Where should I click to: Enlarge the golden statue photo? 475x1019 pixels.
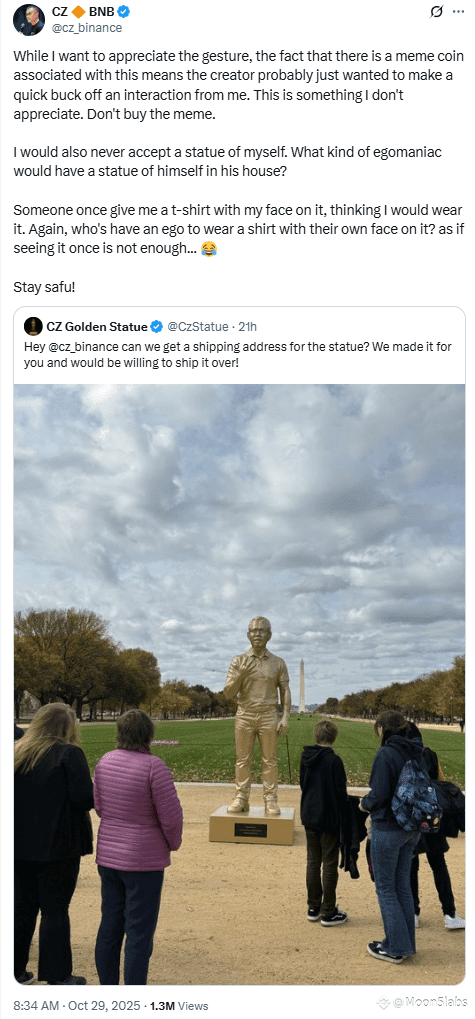pos(239,684)
